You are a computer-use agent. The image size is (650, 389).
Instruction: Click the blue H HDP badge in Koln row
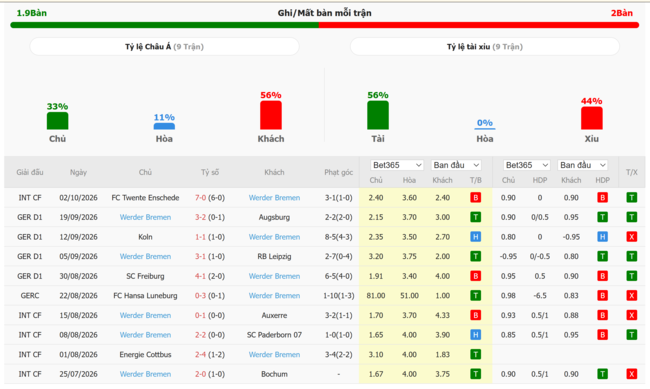point(602,237)
